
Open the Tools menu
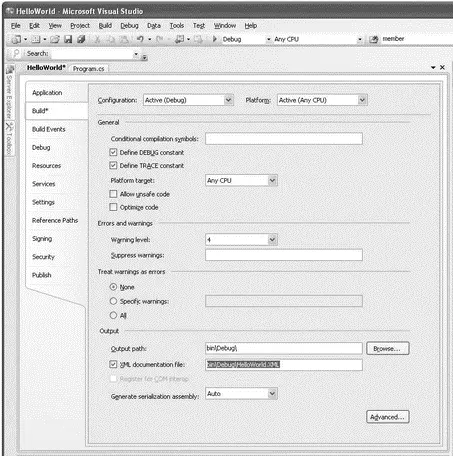tap(176, 26)
